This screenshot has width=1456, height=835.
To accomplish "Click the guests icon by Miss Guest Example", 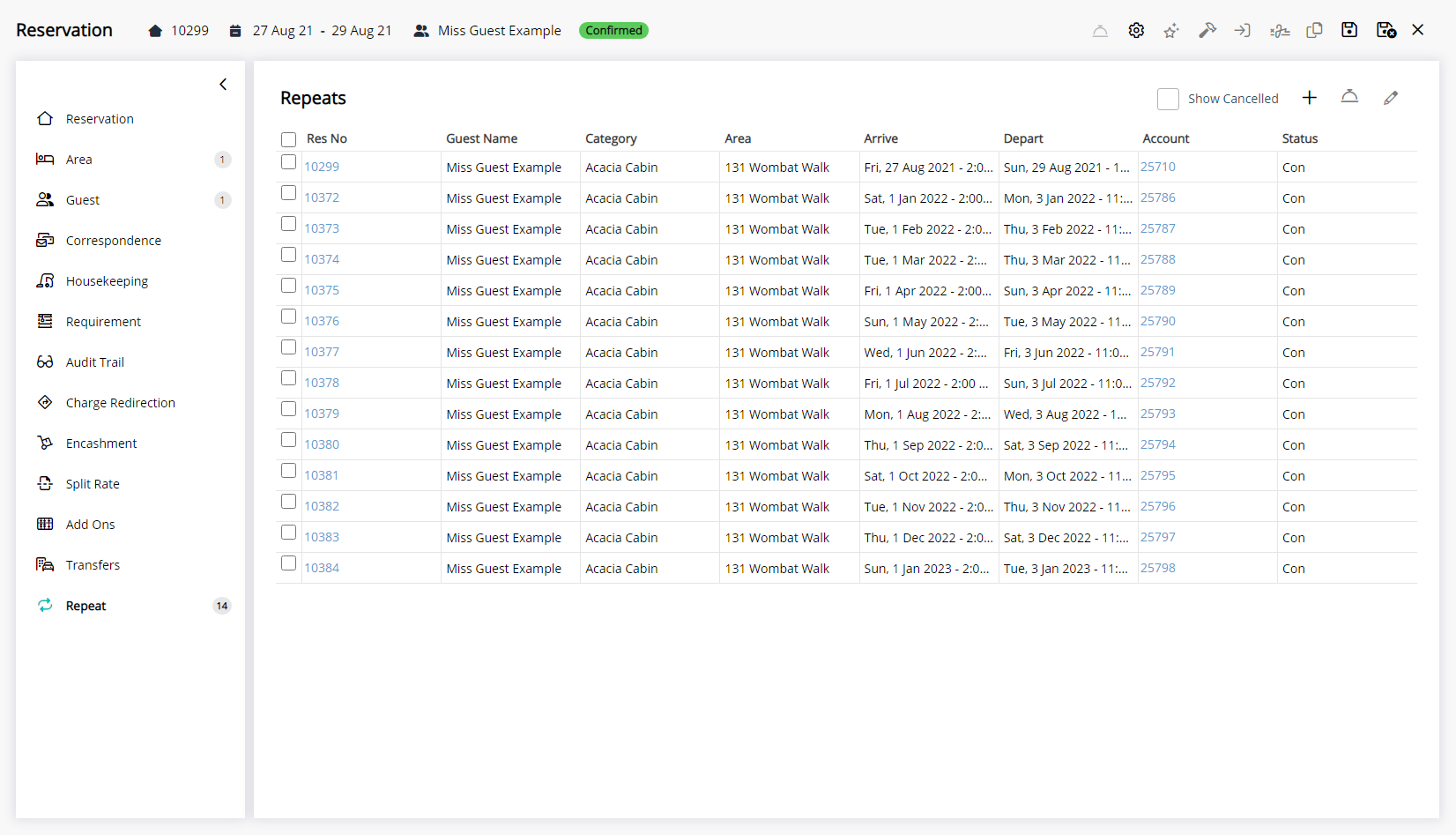I will [421, 31].
